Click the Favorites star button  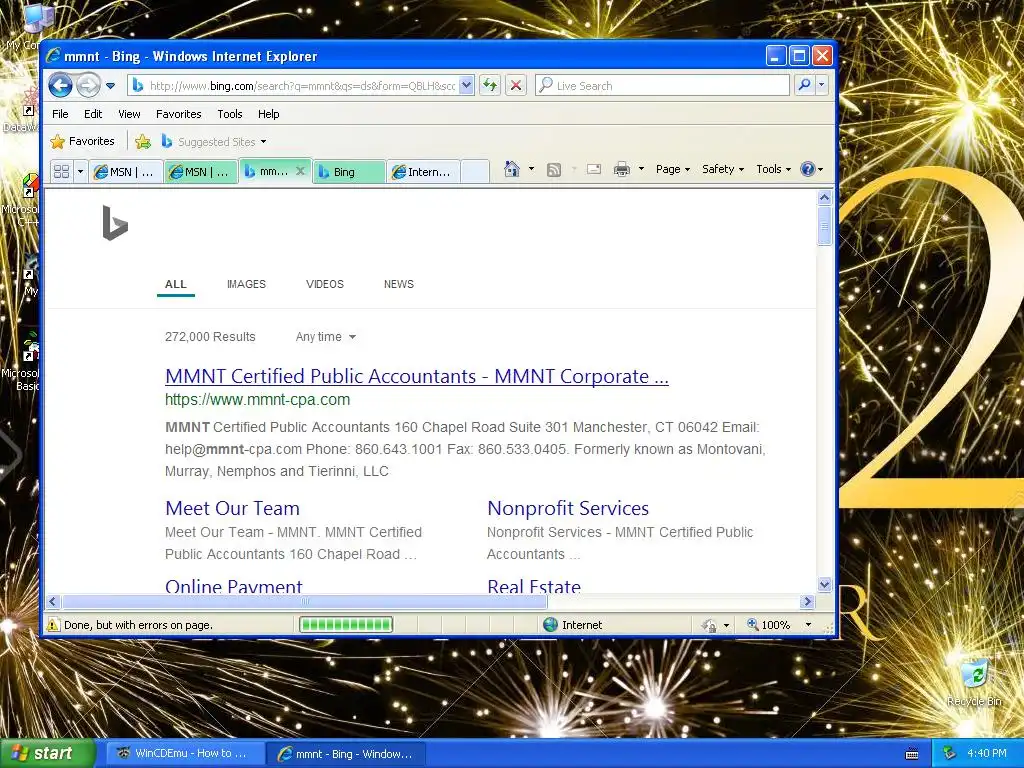82,141
